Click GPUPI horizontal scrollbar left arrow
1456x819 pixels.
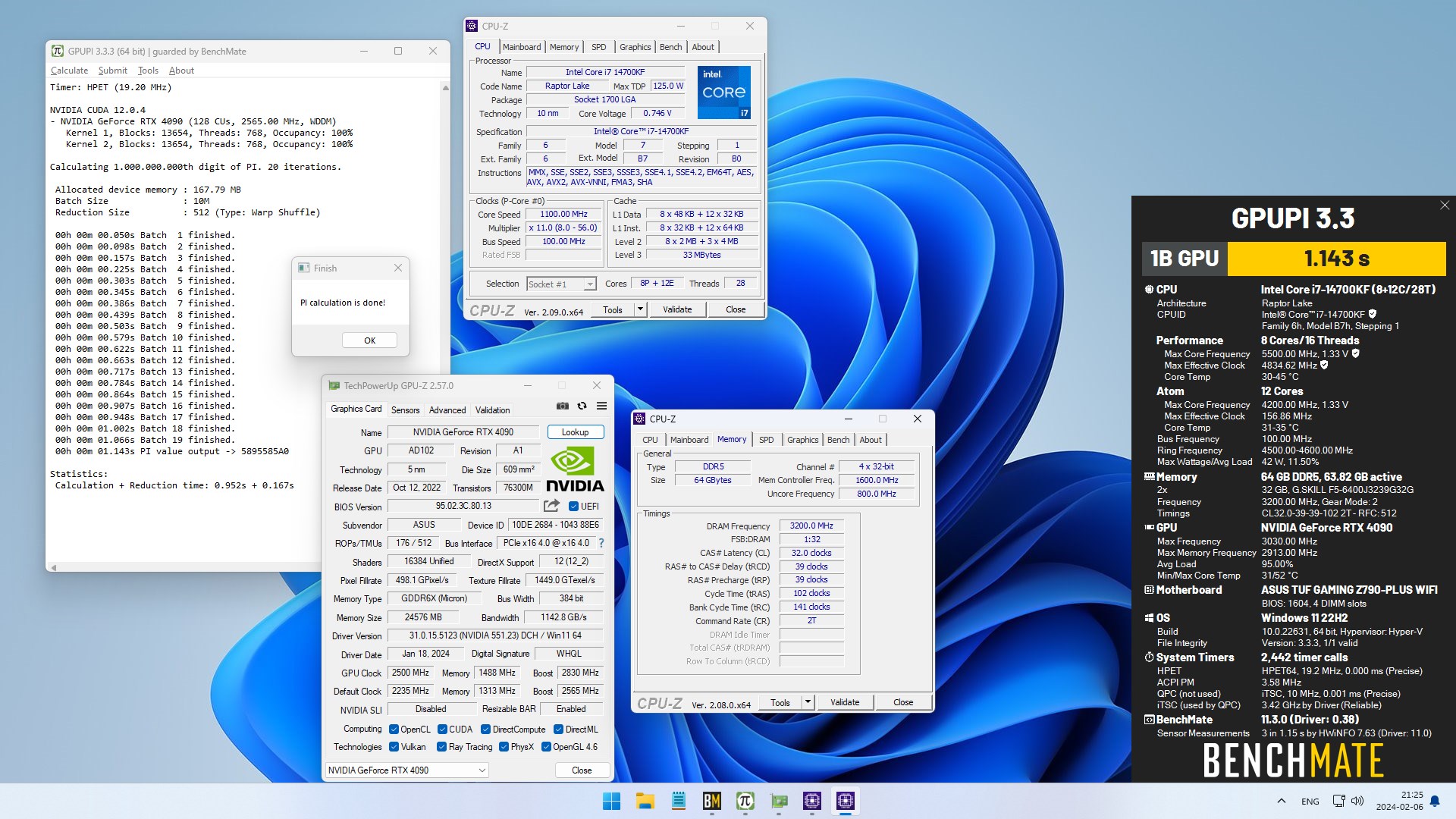pos(53,567)
